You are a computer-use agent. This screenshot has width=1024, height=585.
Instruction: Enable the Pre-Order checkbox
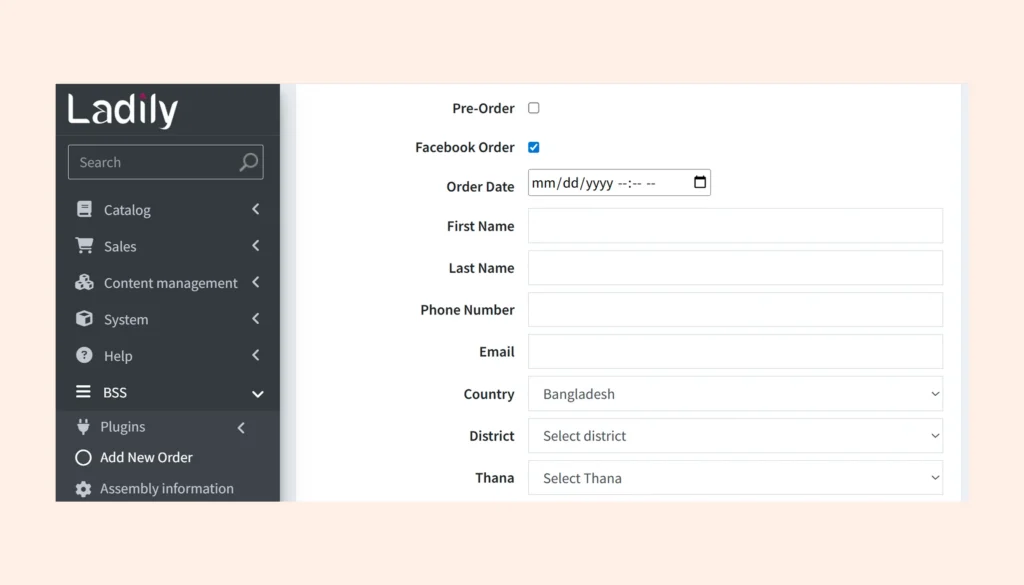[534, 108]
